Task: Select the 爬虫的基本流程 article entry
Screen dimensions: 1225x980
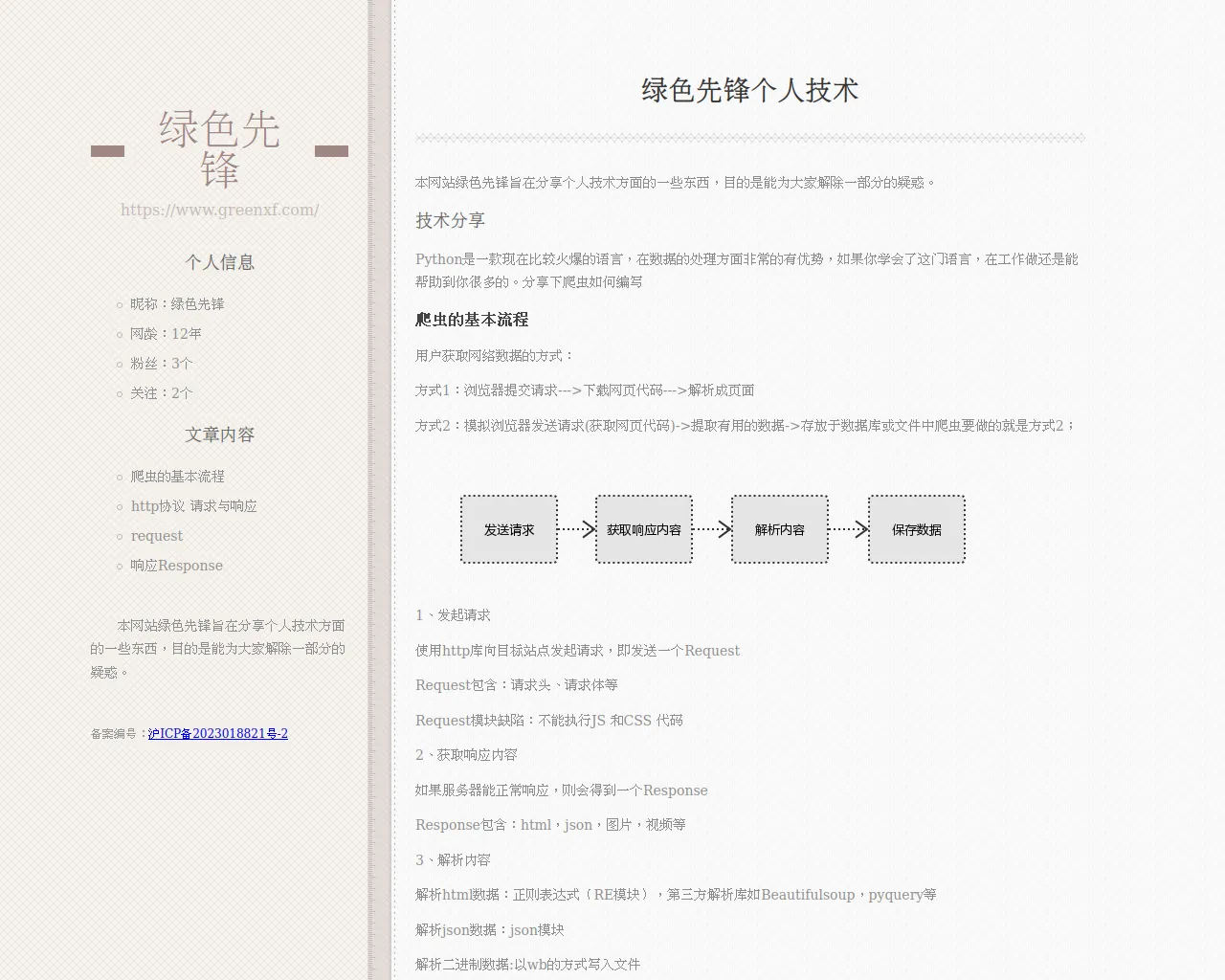Action: click(x=178, y=476)
